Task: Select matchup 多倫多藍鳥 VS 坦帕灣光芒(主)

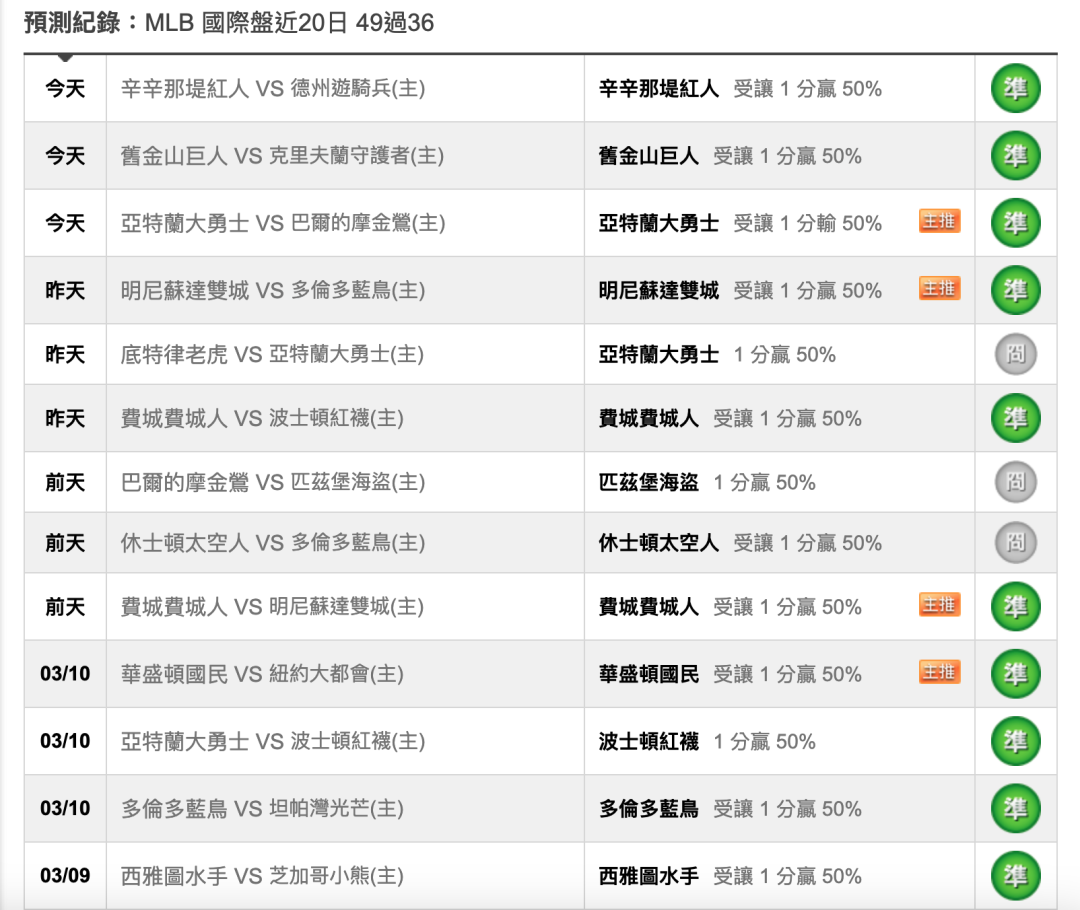Action: pyautogui.click(x=262, y=808)
